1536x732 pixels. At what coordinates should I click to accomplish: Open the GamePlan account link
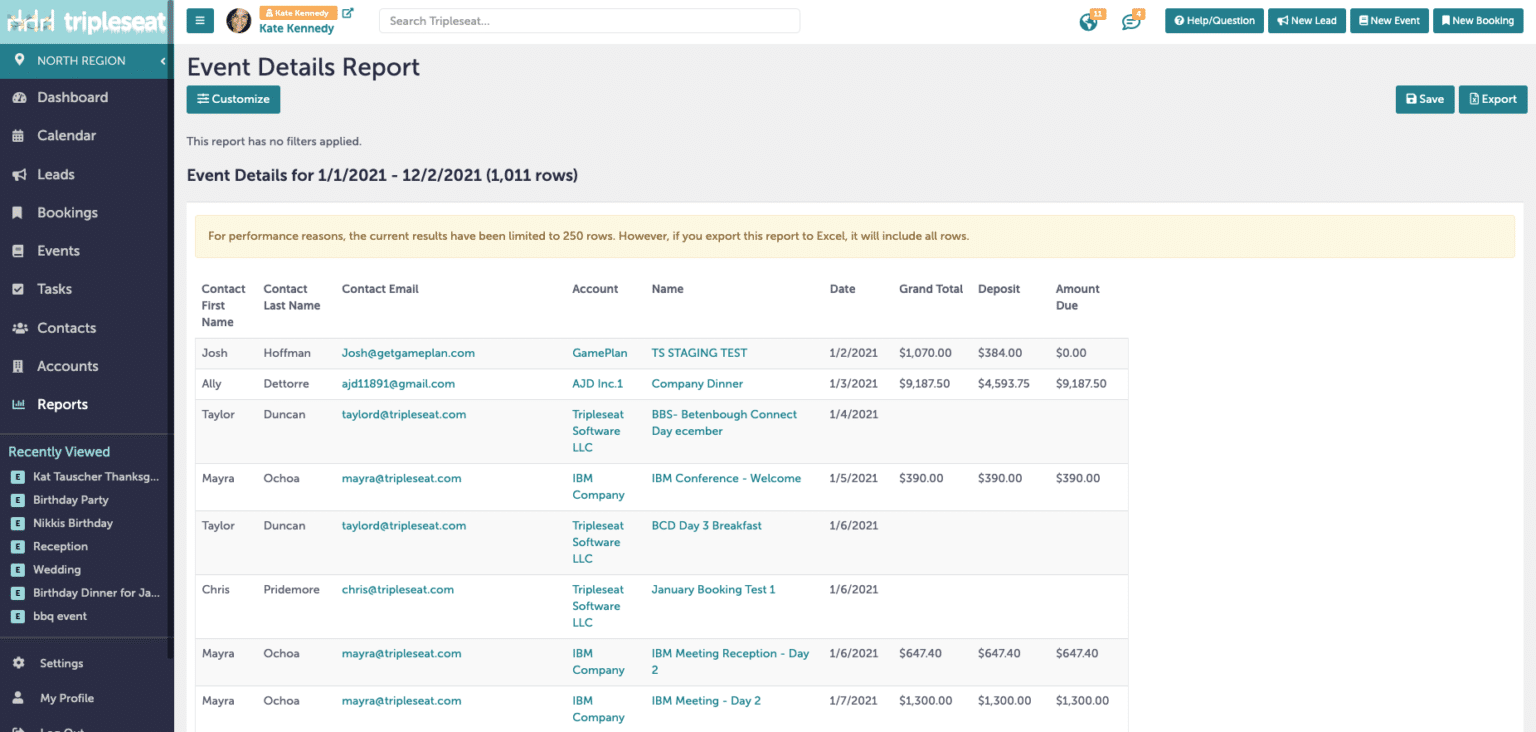click(x=600, y=353)
